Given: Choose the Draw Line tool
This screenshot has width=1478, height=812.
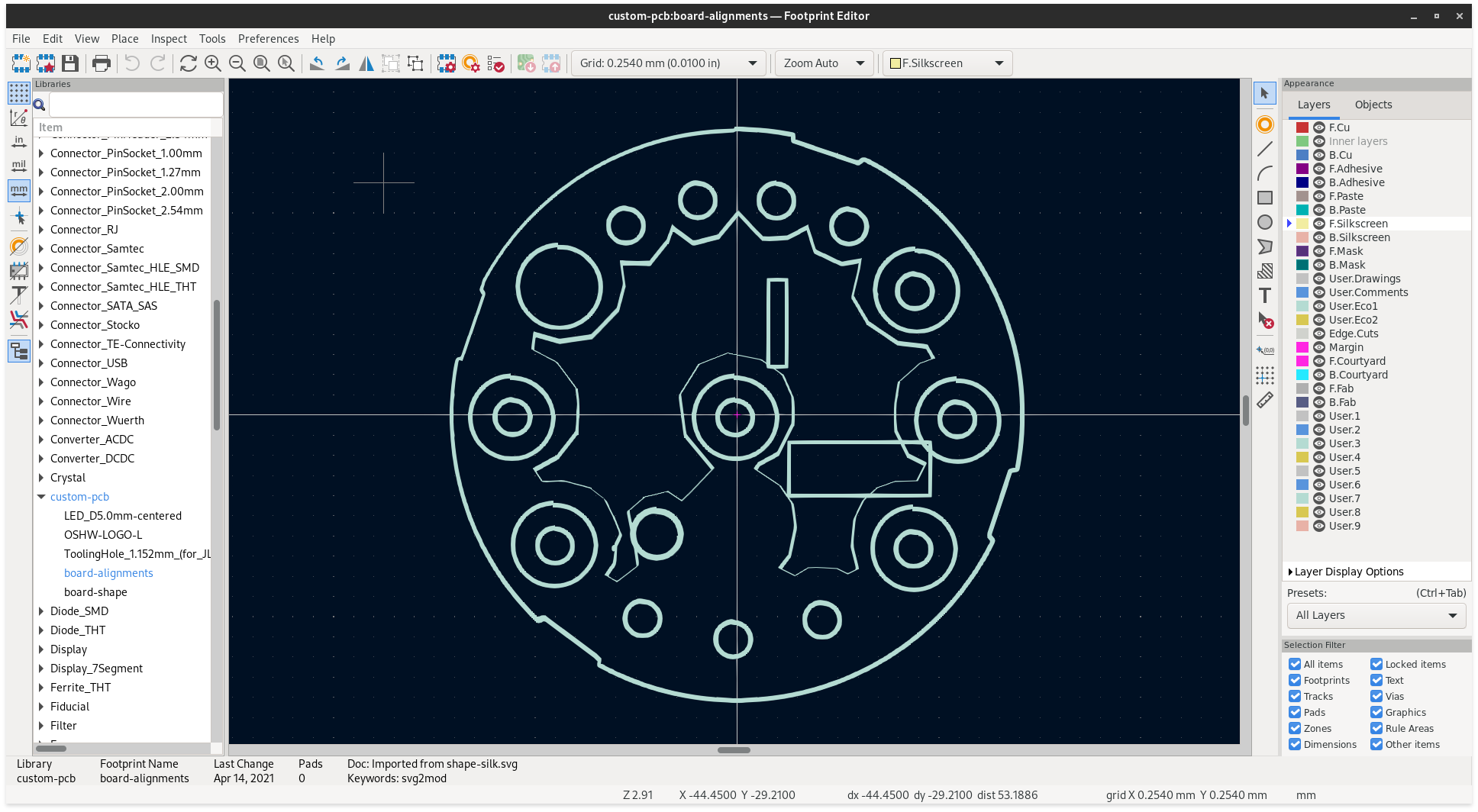Looking at the screenshot, I should coord(1265,149).
